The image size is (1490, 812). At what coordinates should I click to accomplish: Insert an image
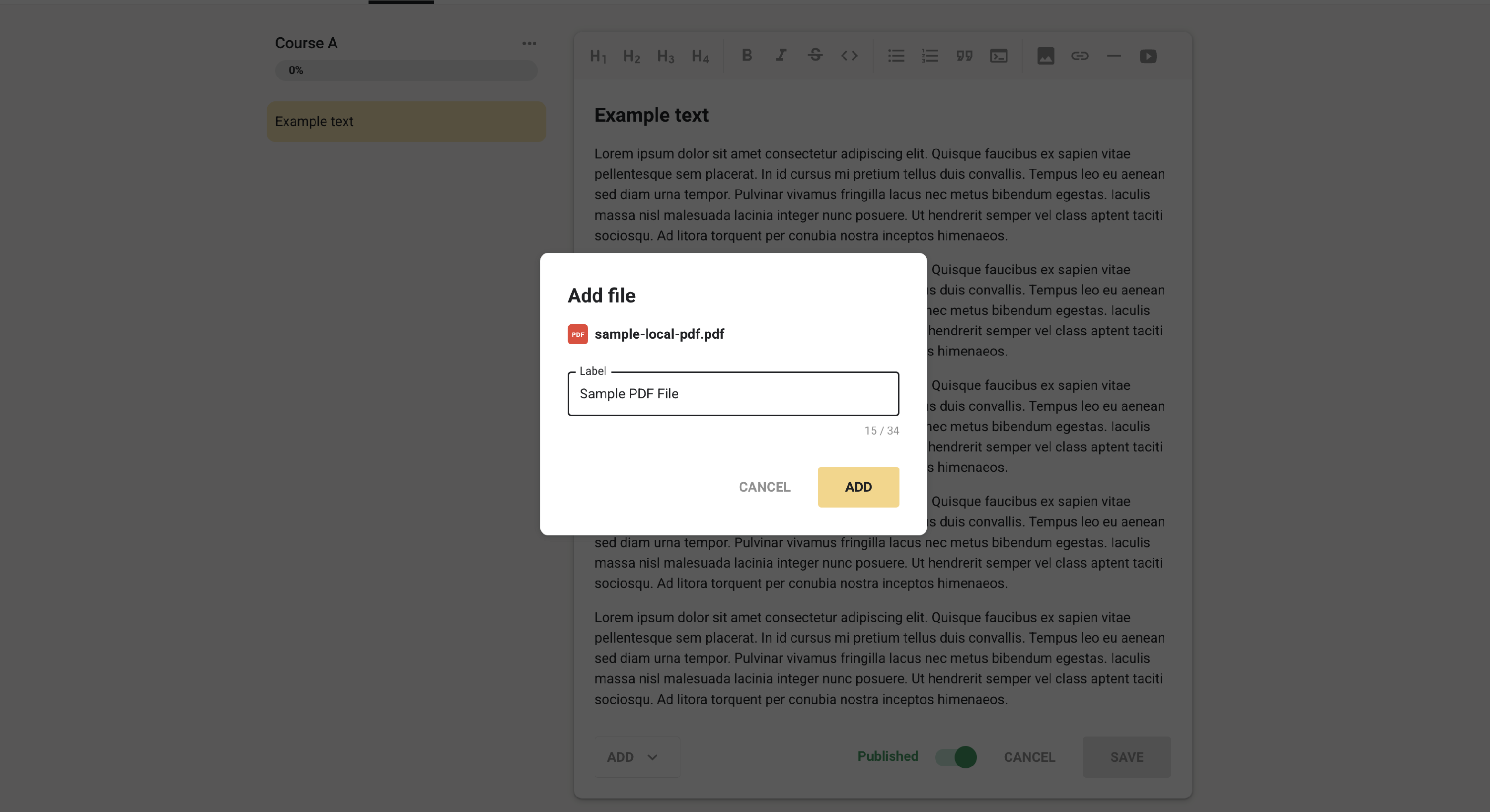(x=1045, y=56)
